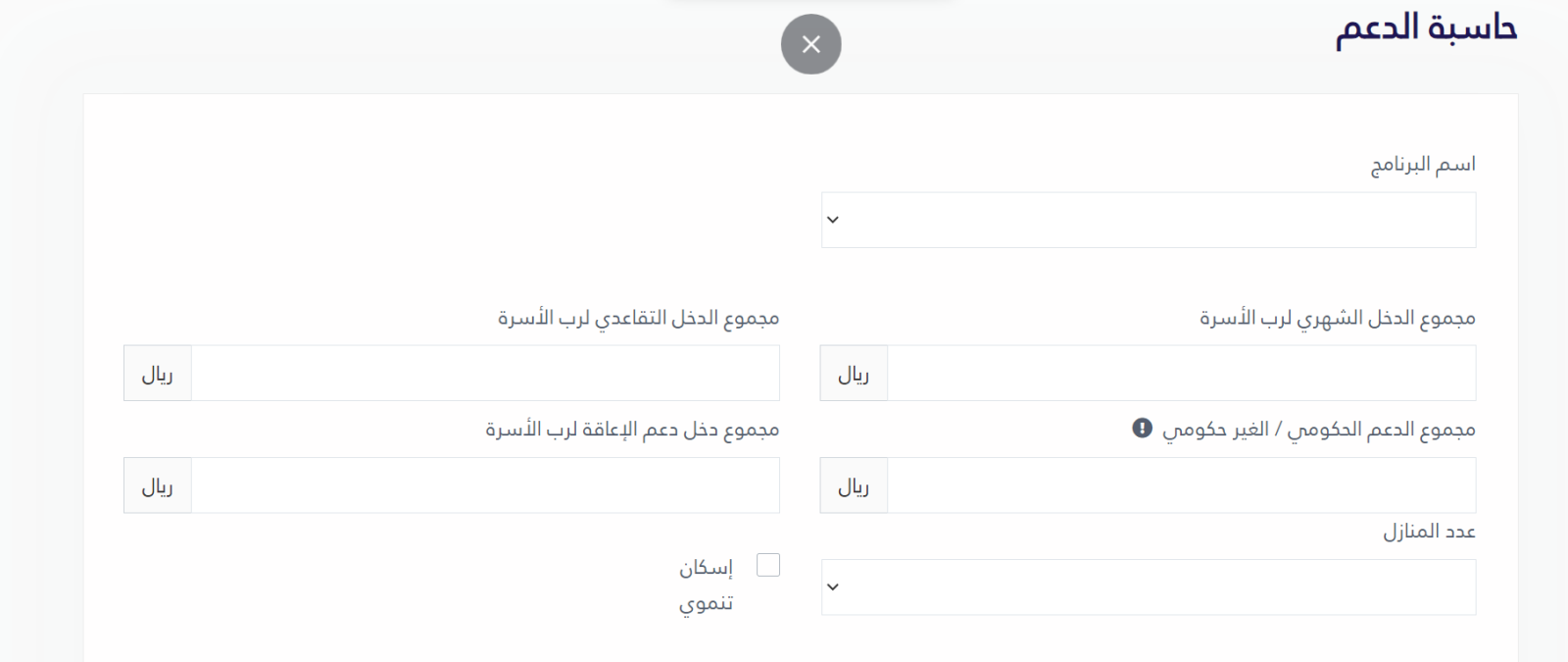Click the مجموع دخل دعم الإعاقة لرب الأسرة label

point(632,430)
